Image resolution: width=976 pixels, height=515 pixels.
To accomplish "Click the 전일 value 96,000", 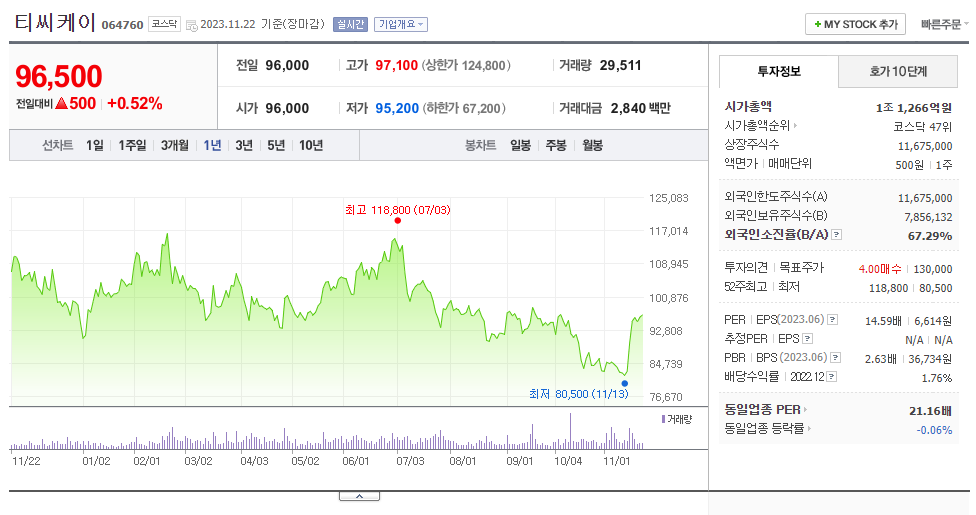I will tap(287, 65).
